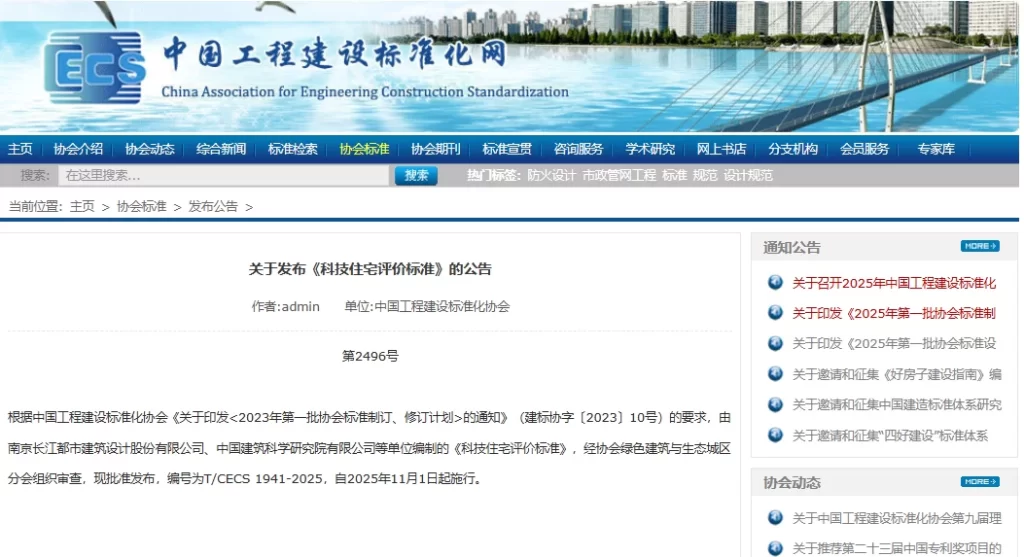1024x557 pixels.
Task: Click the 协会动态 sidebar heading
Action: (792, 483)
